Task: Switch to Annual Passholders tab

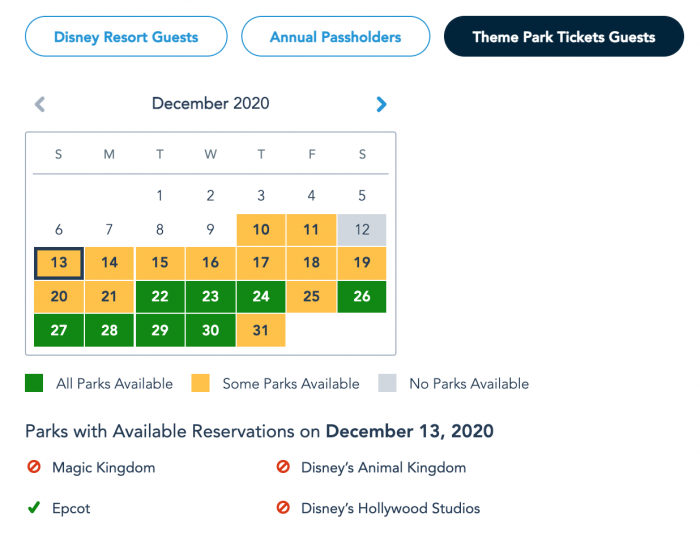Action: pos(335,37)
